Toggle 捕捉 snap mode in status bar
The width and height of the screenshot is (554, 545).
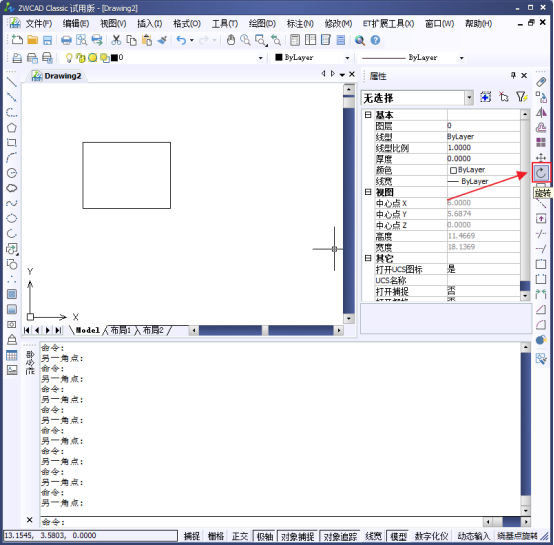192,536
